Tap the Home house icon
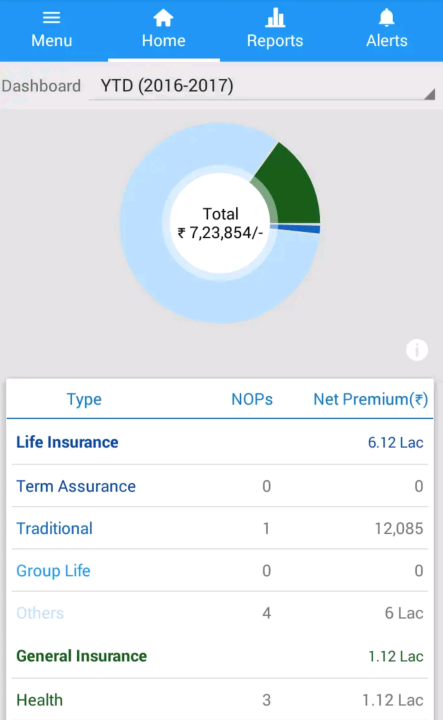 tap(163, 18)
